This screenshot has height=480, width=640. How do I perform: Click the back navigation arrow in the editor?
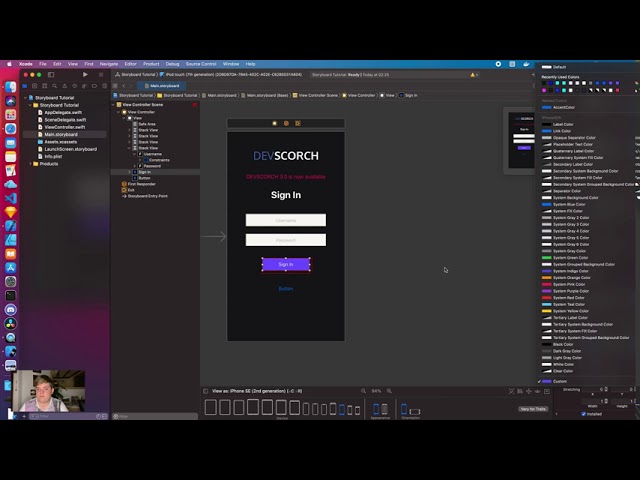point(124,86)
